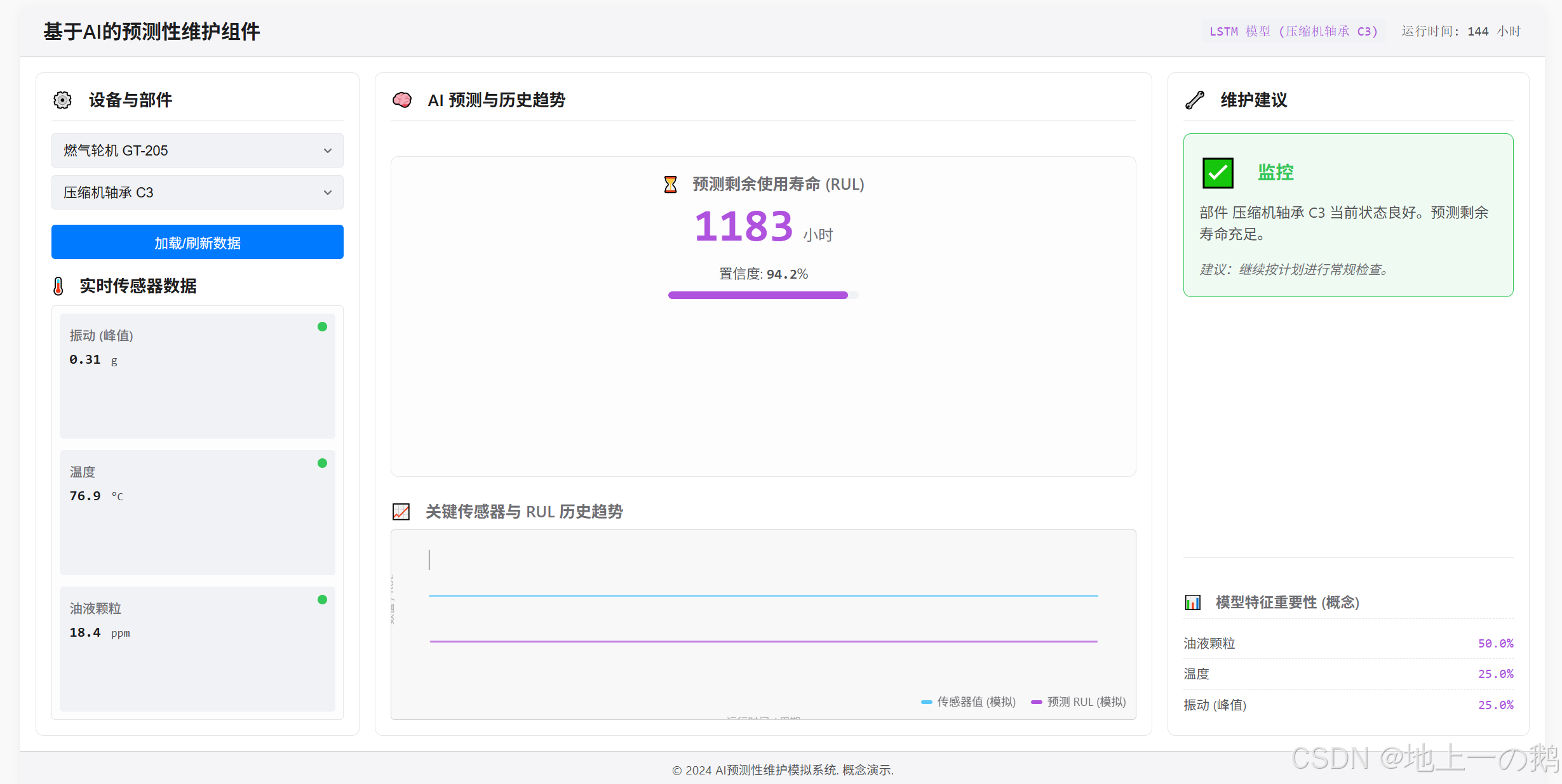The width and height of the screenshot is (1562, 784).
Task: Click the green status dot on 油液颗粒 card
Action: pyautogui.click(x=322, y=600)
